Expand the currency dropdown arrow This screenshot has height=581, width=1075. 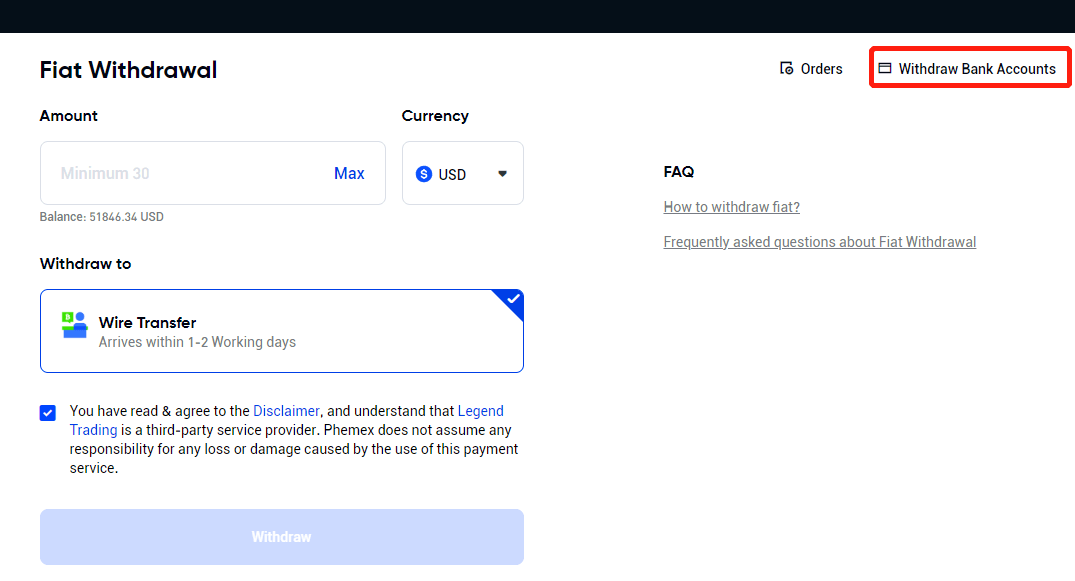pyautogui.click(x=503, y=174)
